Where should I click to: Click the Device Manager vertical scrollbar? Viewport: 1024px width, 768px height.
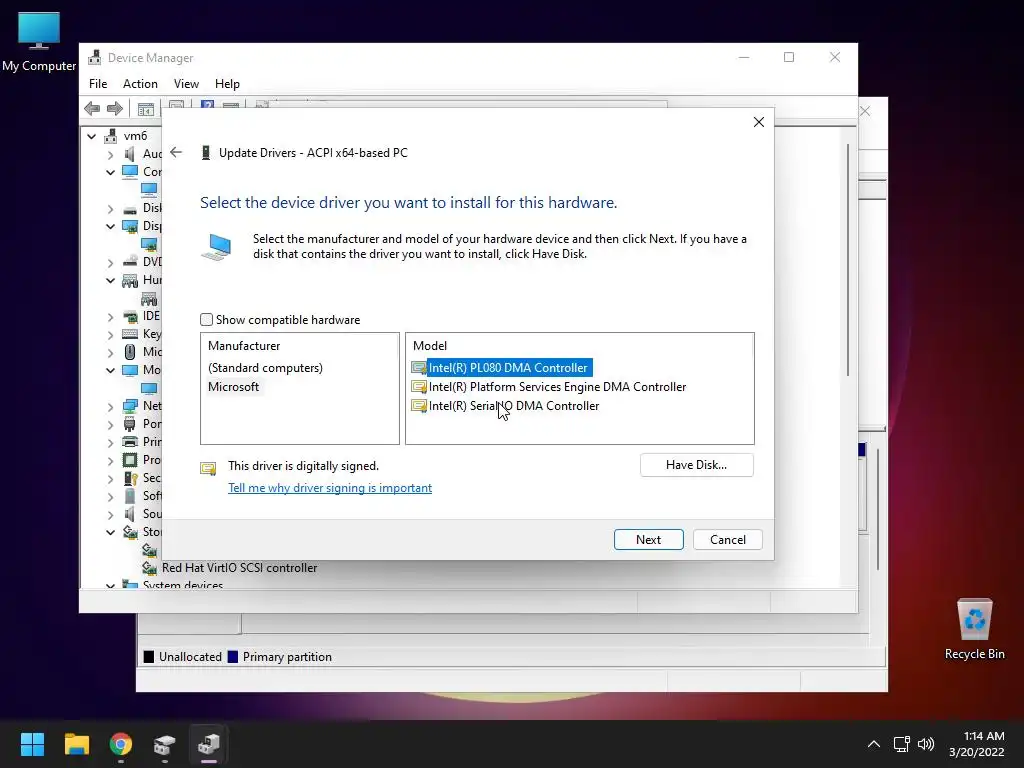tap(848, 261)
